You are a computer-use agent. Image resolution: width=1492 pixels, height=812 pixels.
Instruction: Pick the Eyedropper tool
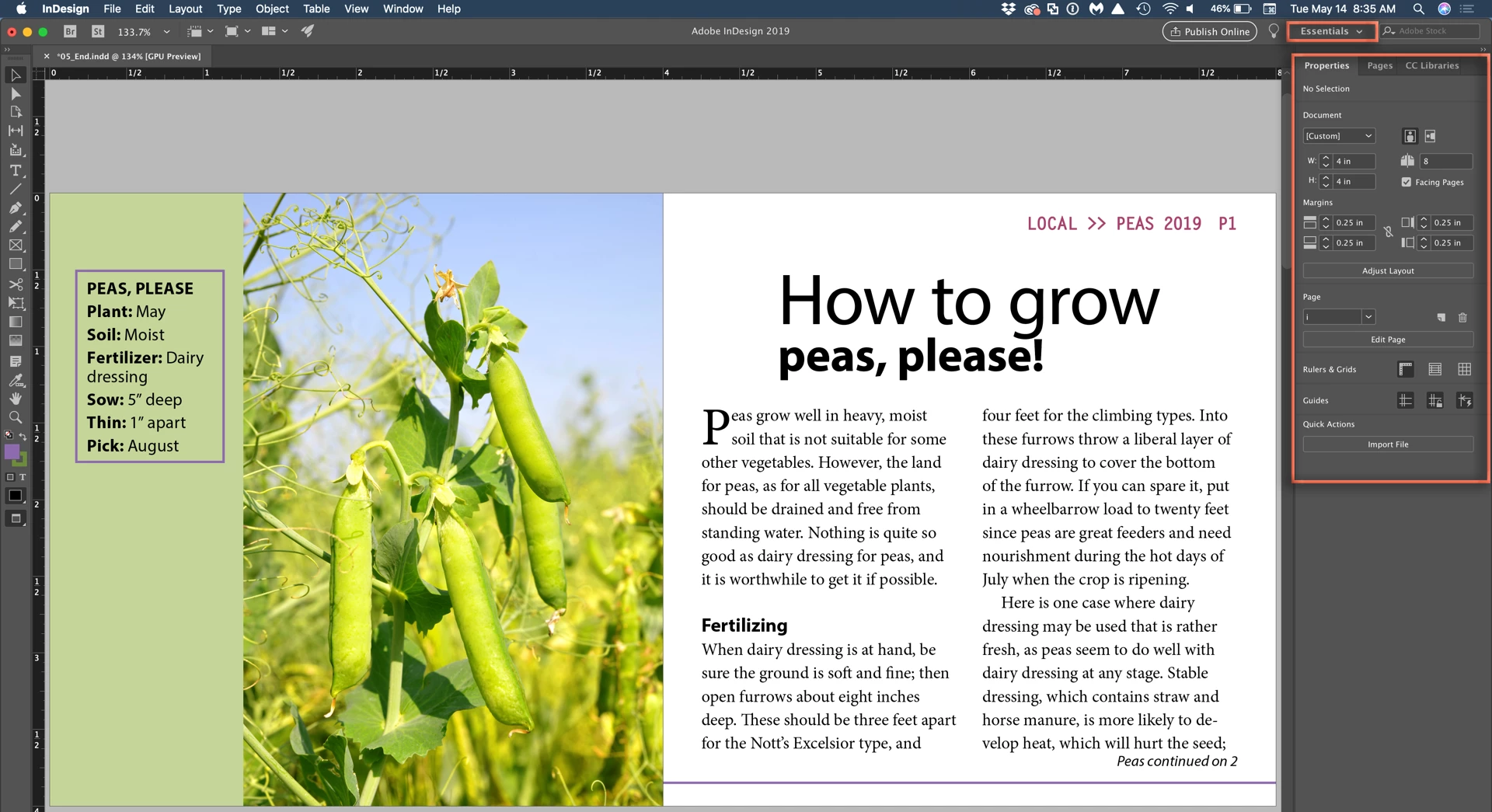pos(16,380)
